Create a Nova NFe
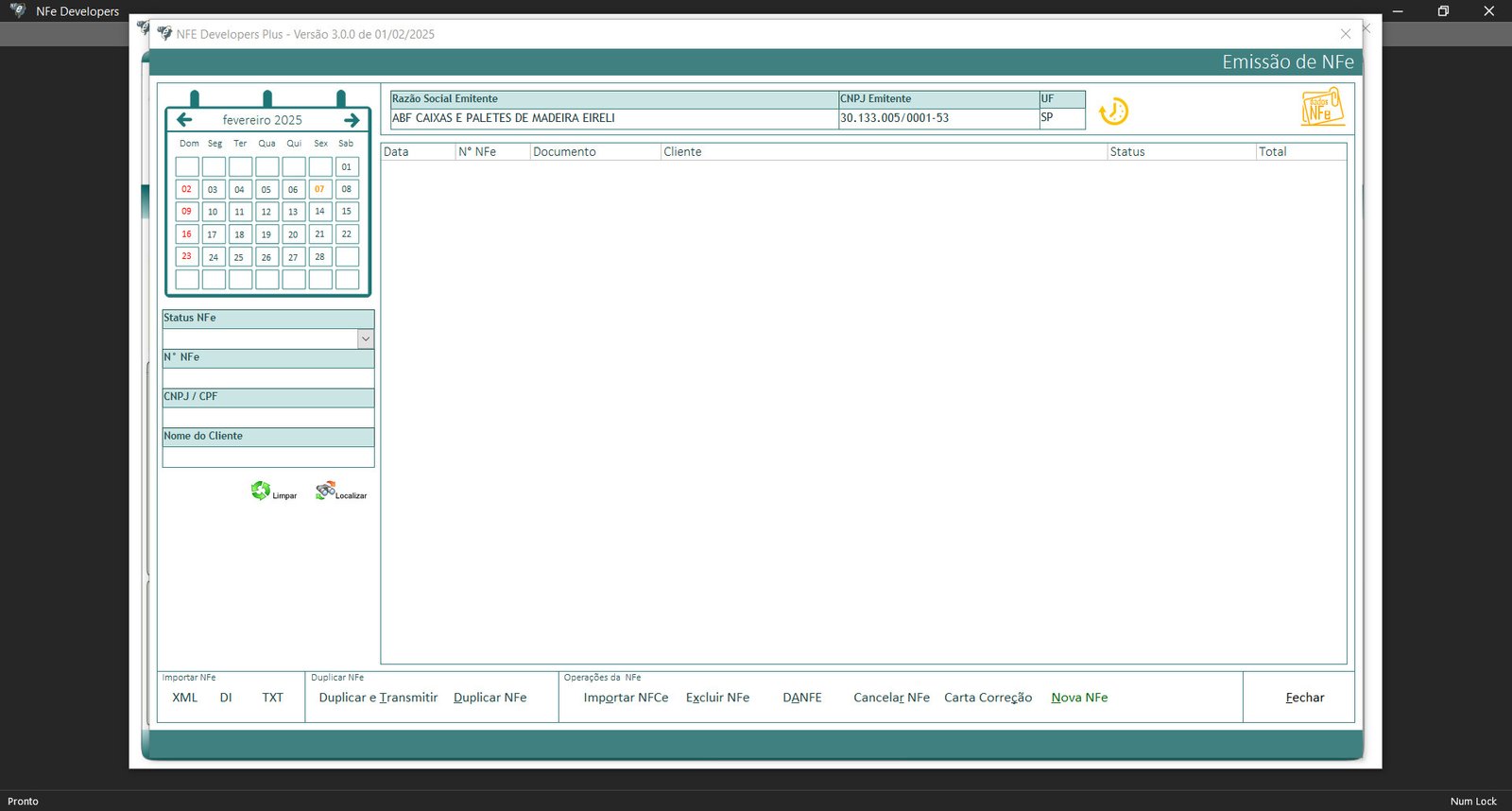This screenshot has height=811, width=1512. coord(1079,698)
